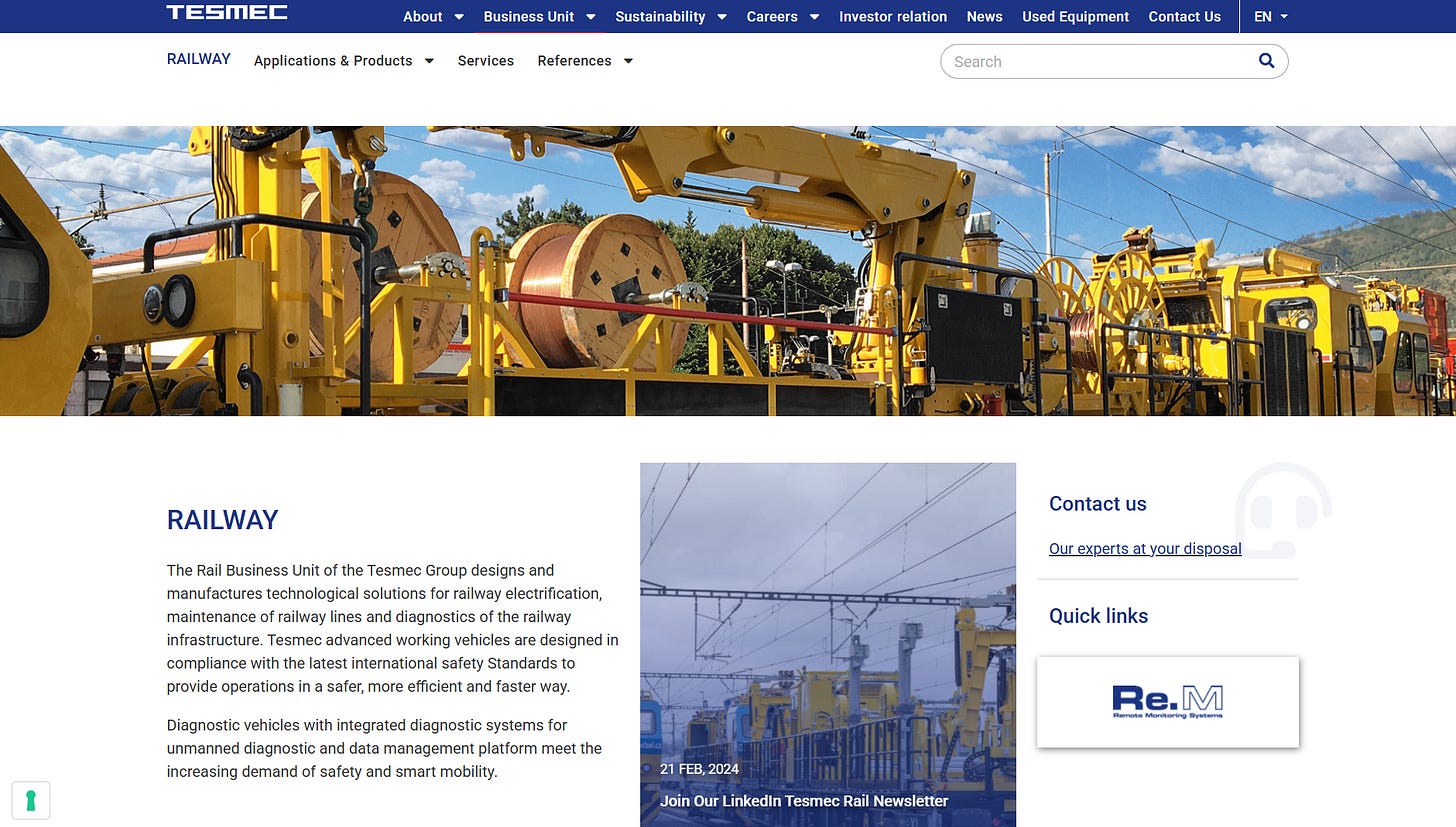
Task: Go to Investor relation page
Action: pyautogui.click(x=893, y=17)
